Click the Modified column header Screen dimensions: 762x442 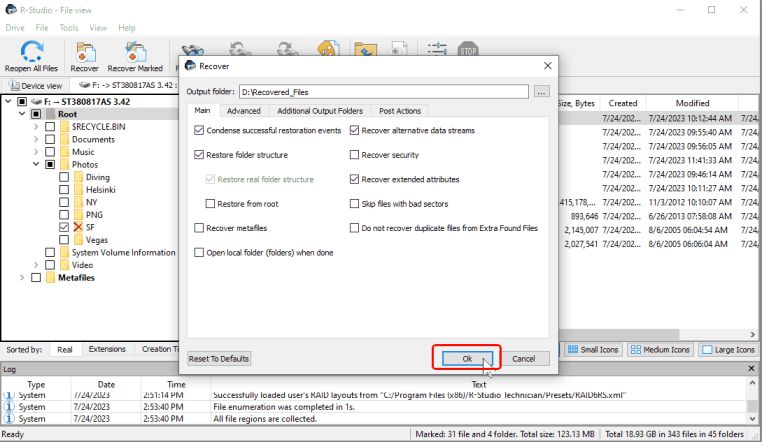[692, 103]
